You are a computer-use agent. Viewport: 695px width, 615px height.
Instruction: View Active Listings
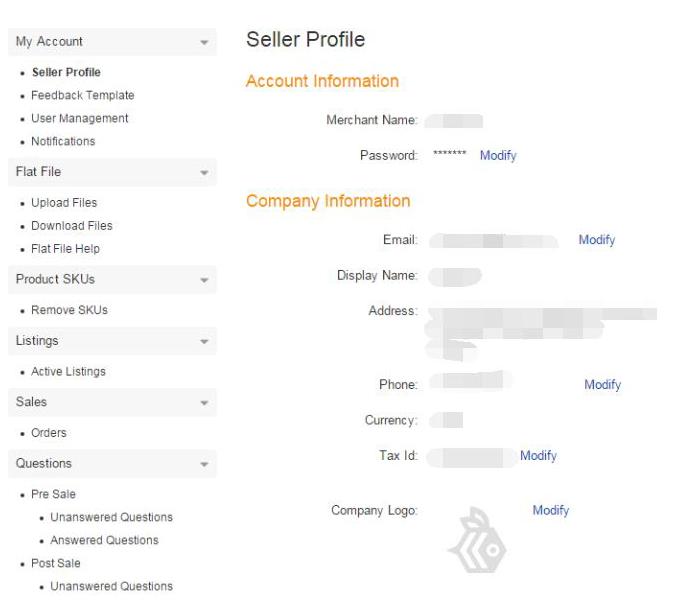pos(68,371)
